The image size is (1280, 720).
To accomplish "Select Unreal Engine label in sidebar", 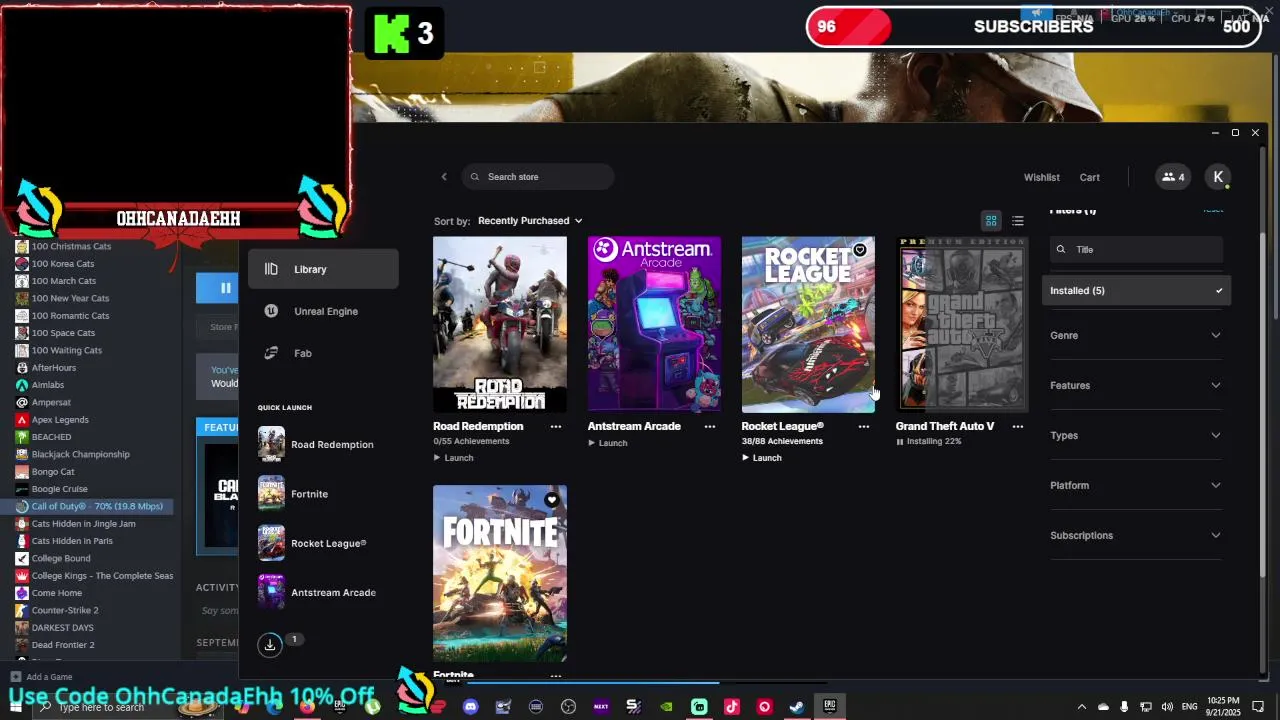I will click(x=326, y=311).
